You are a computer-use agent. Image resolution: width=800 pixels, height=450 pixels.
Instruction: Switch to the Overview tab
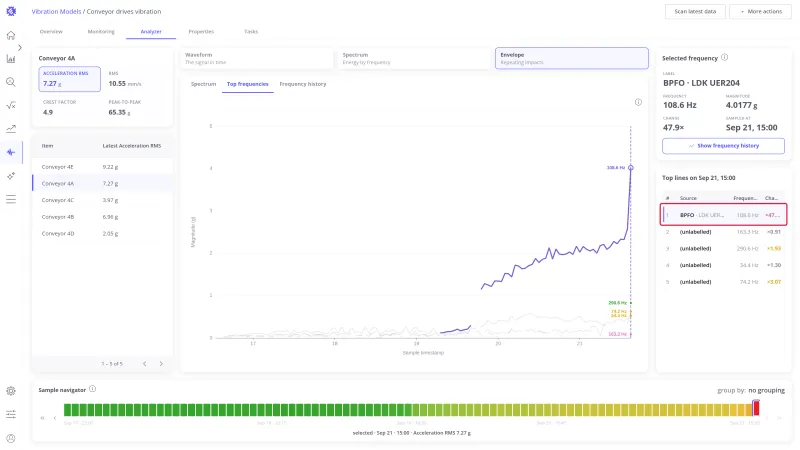click(51, 32)
